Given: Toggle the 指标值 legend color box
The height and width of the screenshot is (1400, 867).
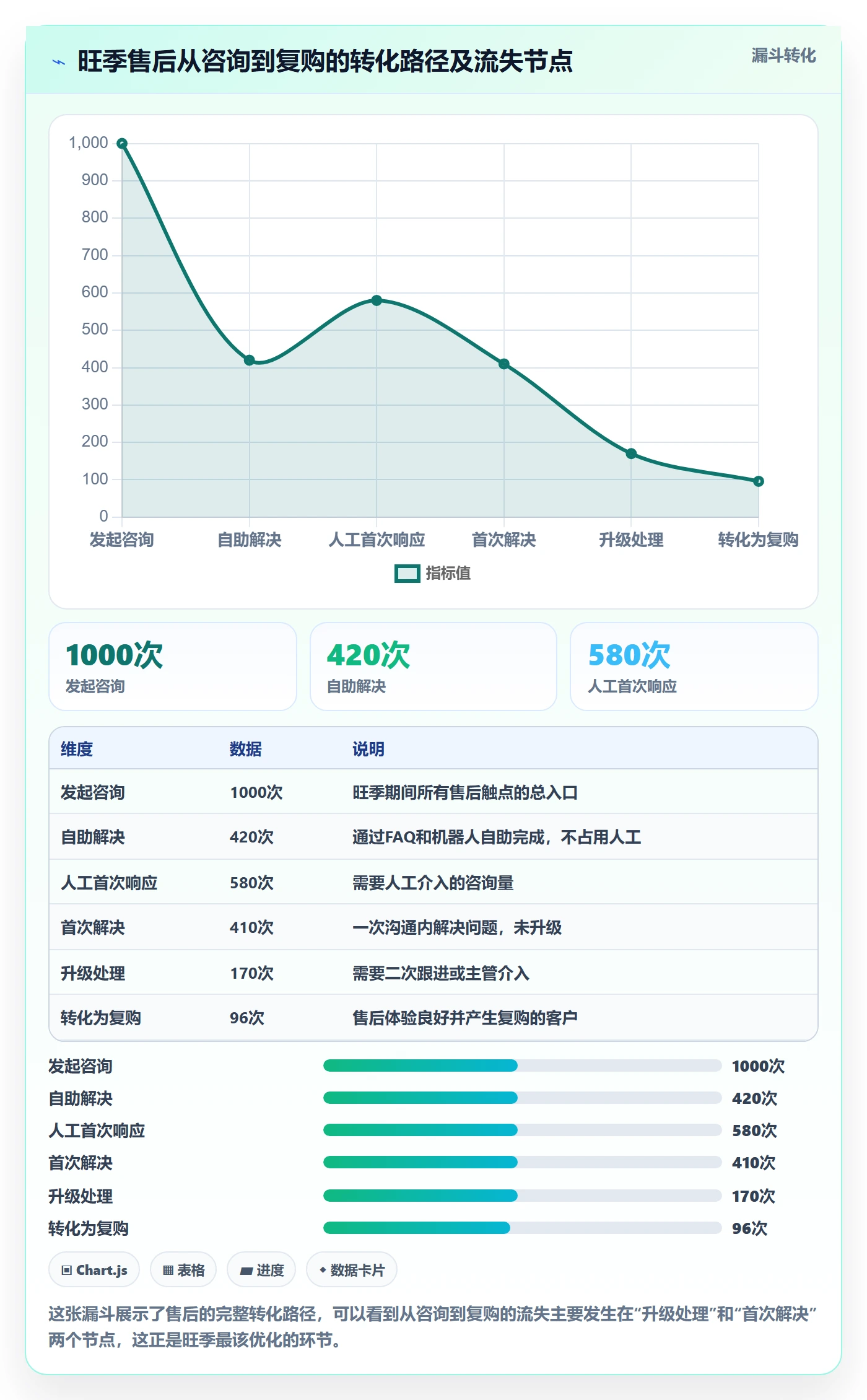Looking at the screenshot, I should (407, 574).
